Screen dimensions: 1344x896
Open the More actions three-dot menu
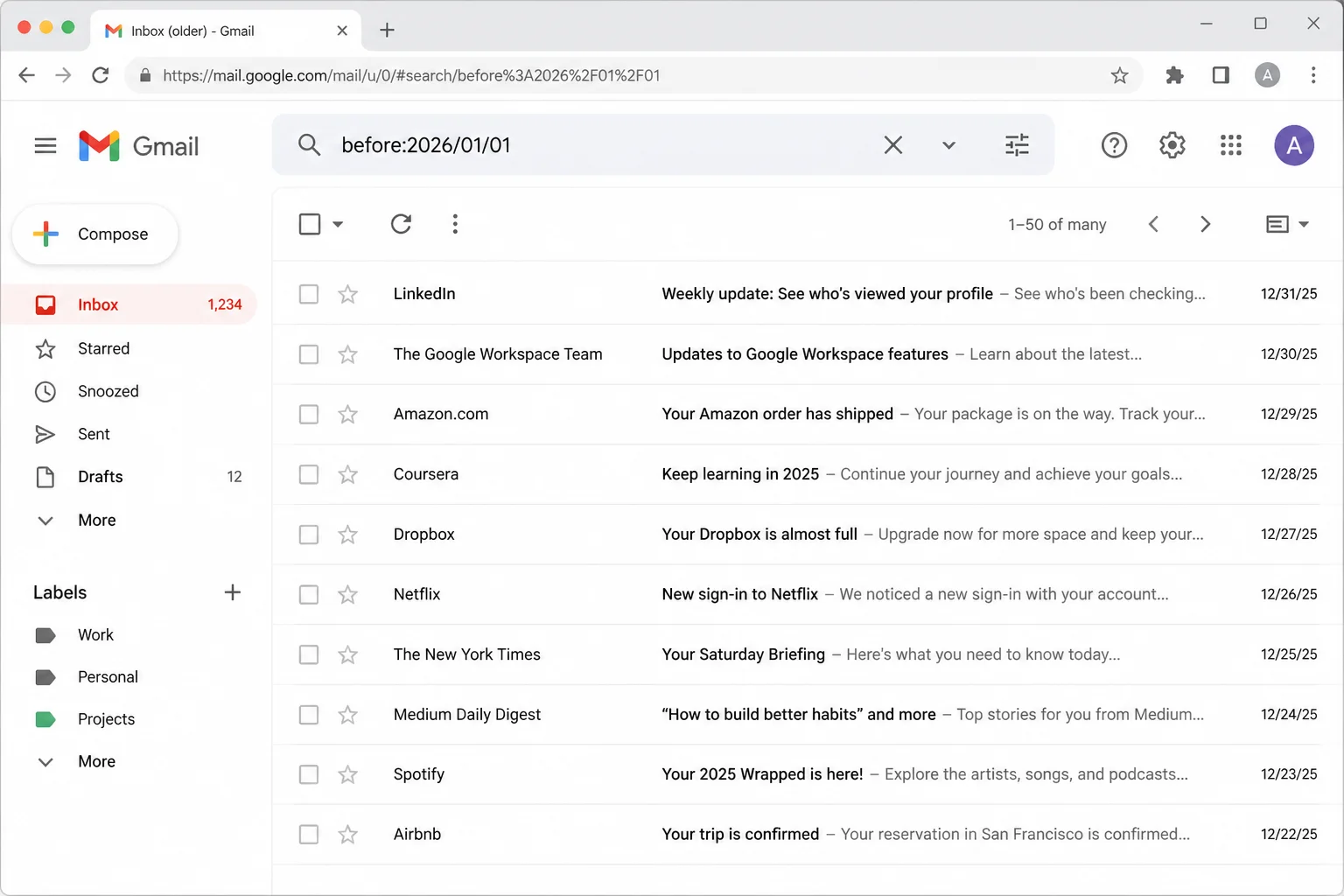455,224
